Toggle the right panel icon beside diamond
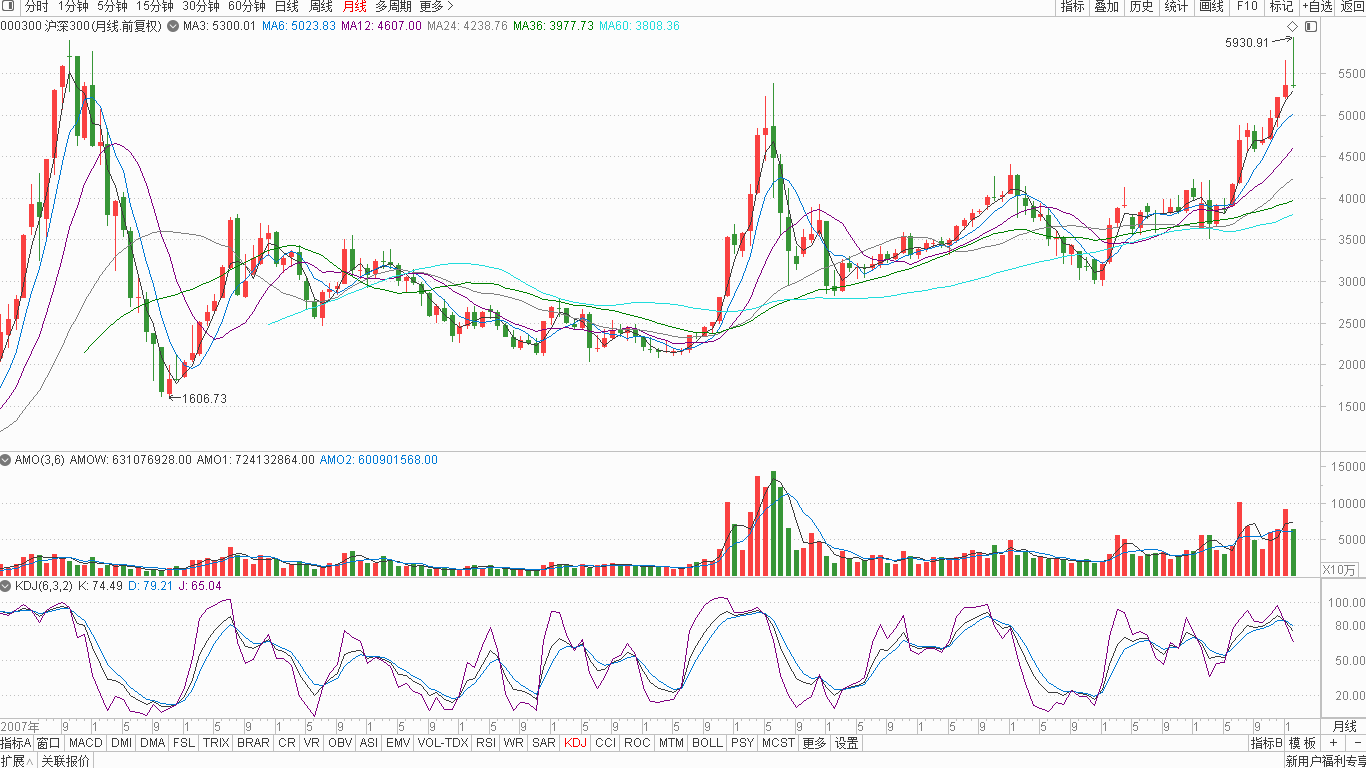Image resolution: width=1366 pixels, height=768 pixels. point(1311,26)
